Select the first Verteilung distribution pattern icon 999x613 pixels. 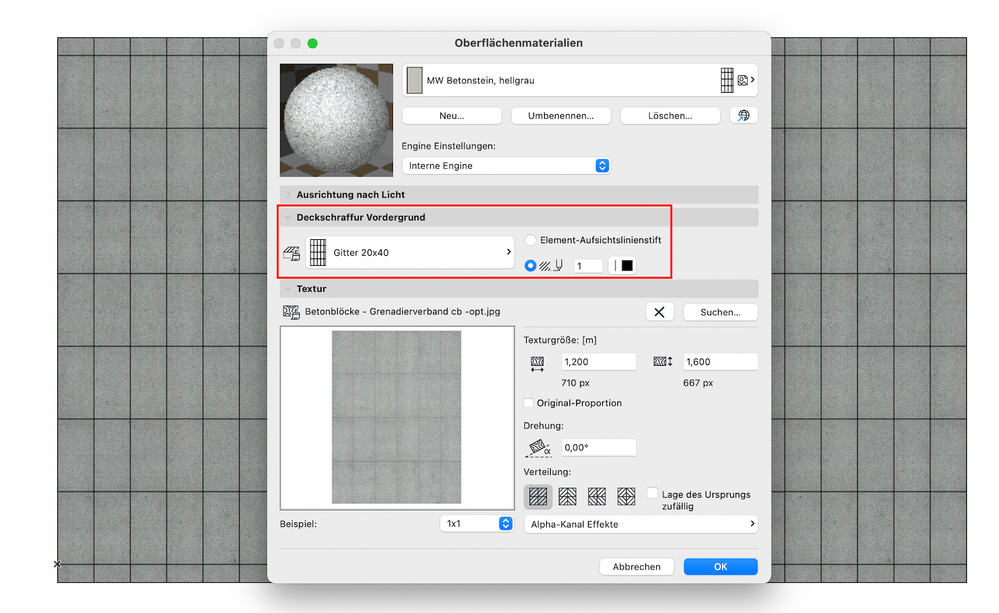538,496
